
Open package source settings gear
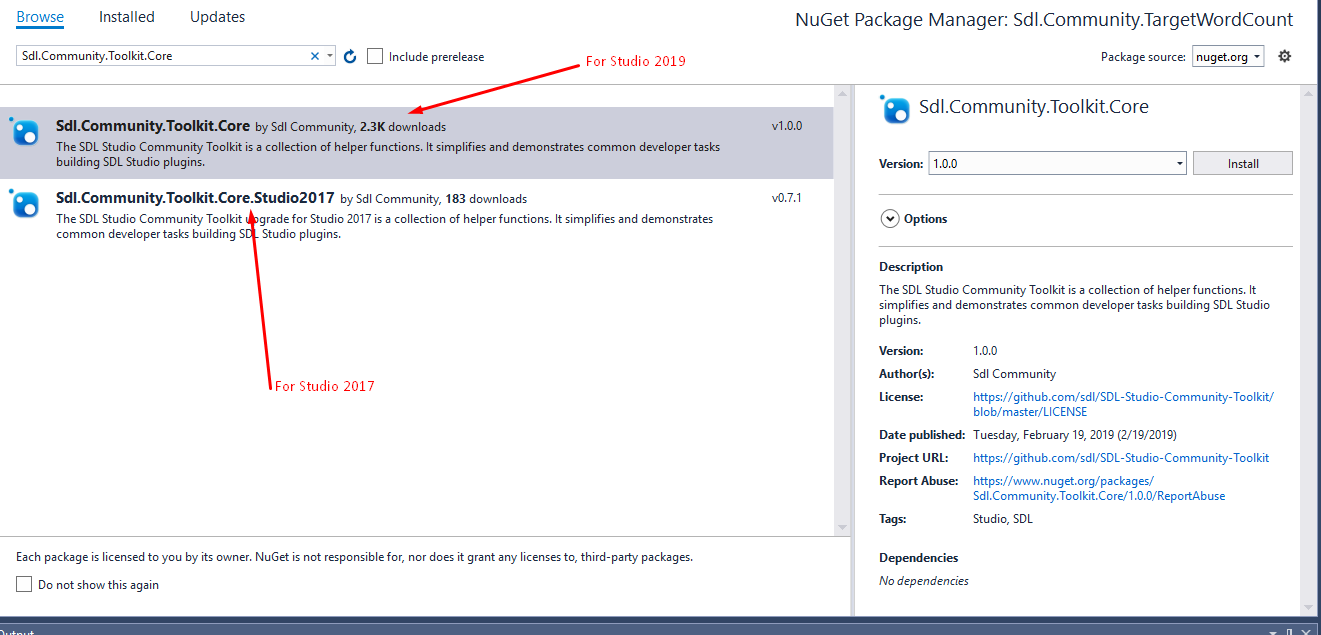pos(1285,57)
